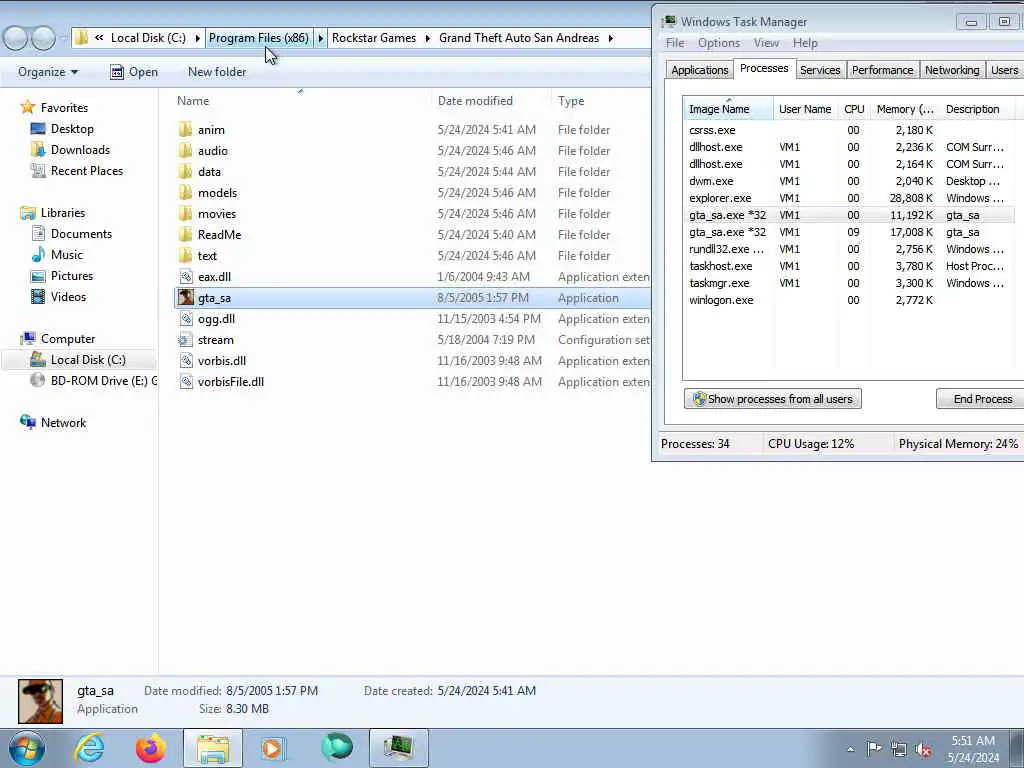Click Show processes from all users
Screen dimensions: 1024x768
click(x=773, y=399)
